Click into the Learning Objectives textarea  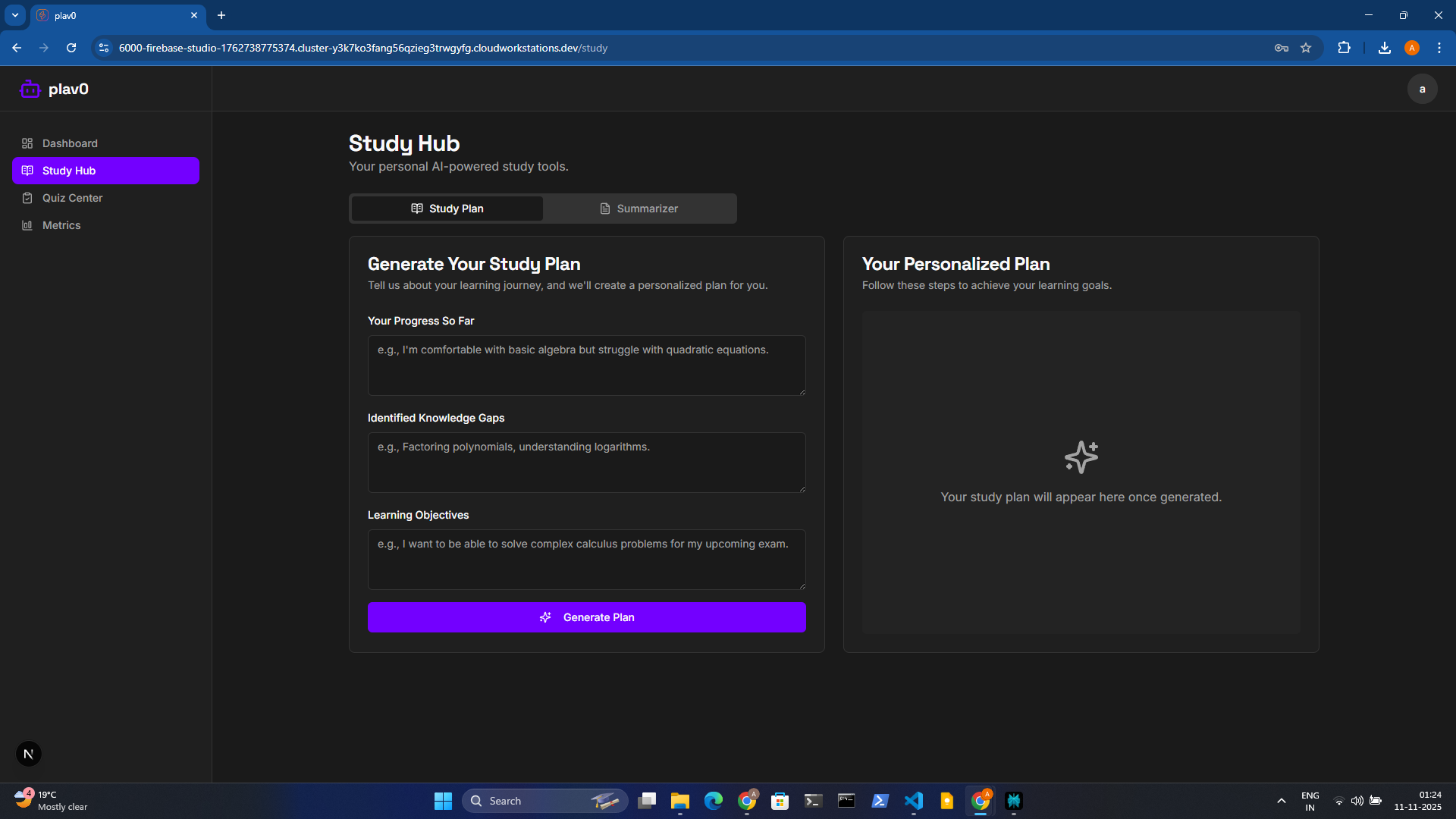pyautogui.click(x=586, y=559)
